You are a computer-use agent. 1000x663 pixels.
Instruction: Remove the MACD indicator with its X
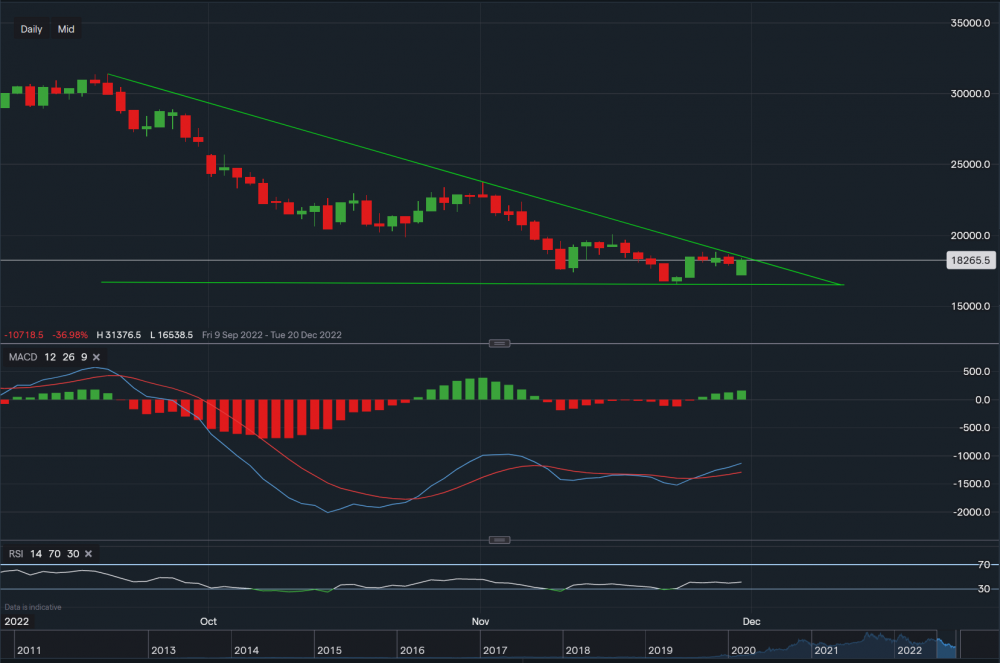click(97, 357)
